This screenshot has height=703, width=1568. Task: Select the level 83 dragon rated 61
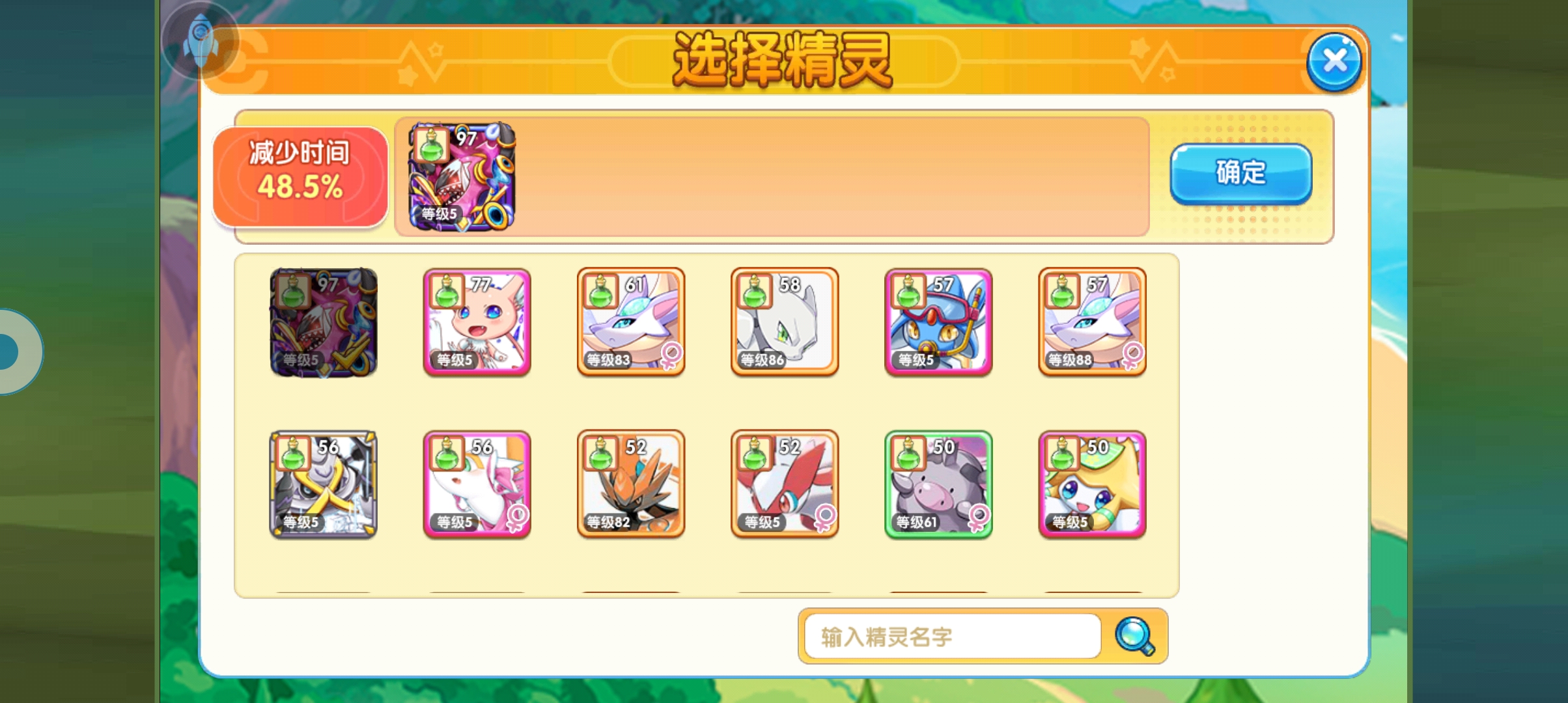(x=631, y=322)
